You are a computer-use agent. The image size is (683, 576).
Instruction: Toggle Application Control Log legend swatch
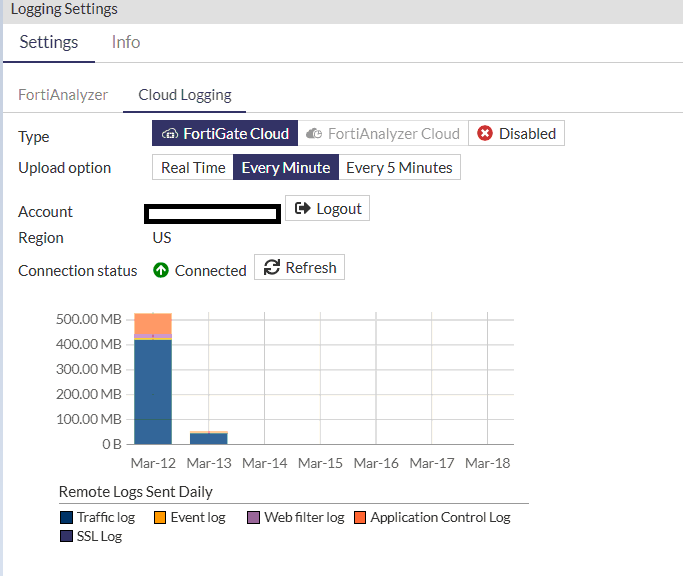[360, 517]
